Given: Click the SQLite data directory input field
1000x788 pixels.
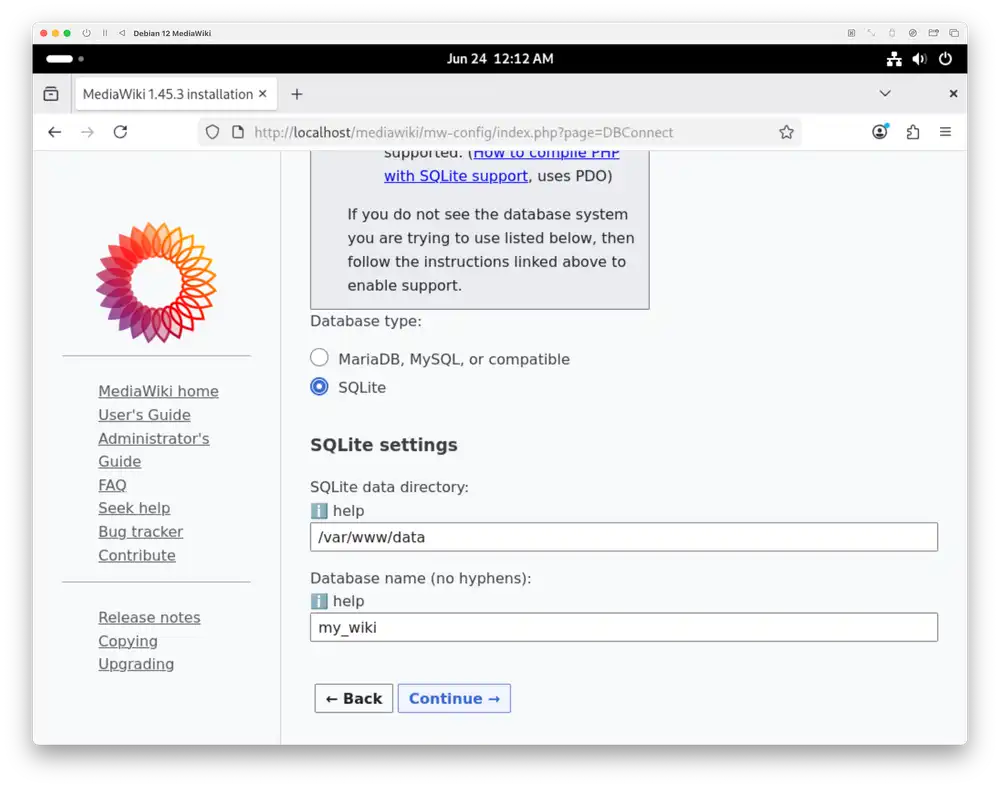Looking at the screenshot, I should (x=624, y=537).
